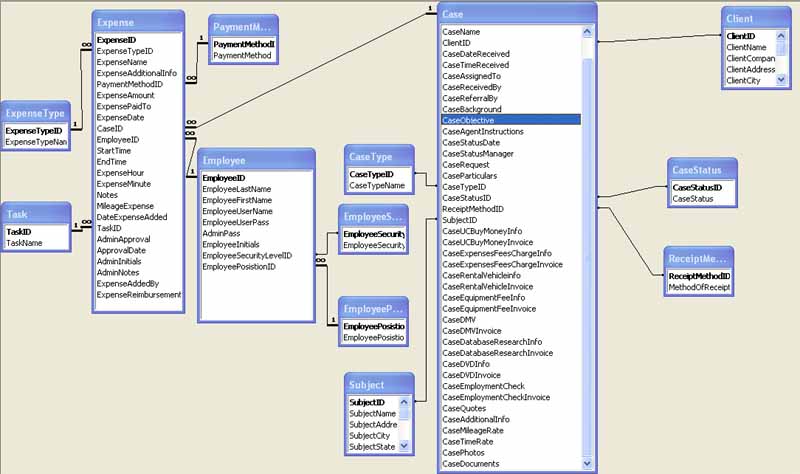
Task: Click the Subject table's scroll up arrow
Action: click(x=404, y=402)
